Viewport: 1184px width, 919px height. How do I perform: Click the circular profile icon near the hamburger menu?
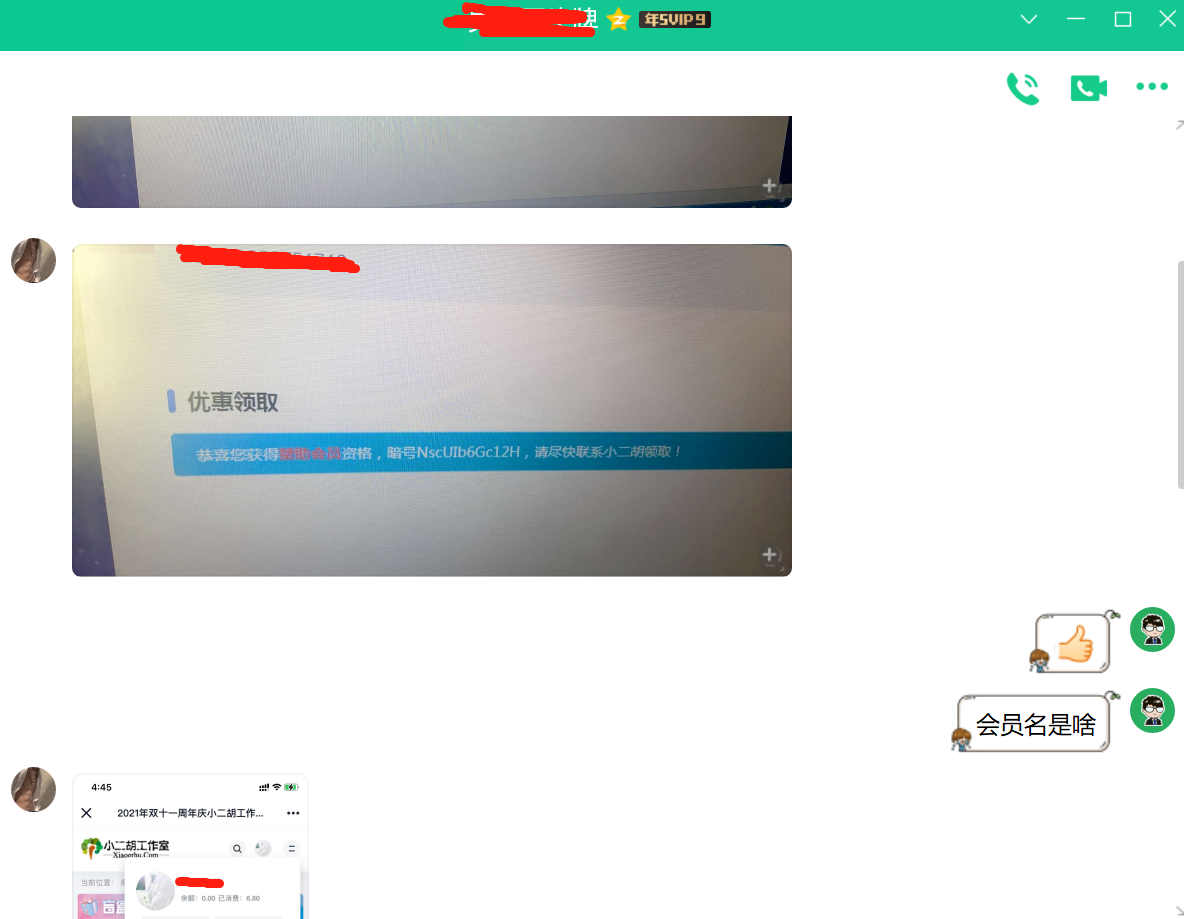[262, 849]
